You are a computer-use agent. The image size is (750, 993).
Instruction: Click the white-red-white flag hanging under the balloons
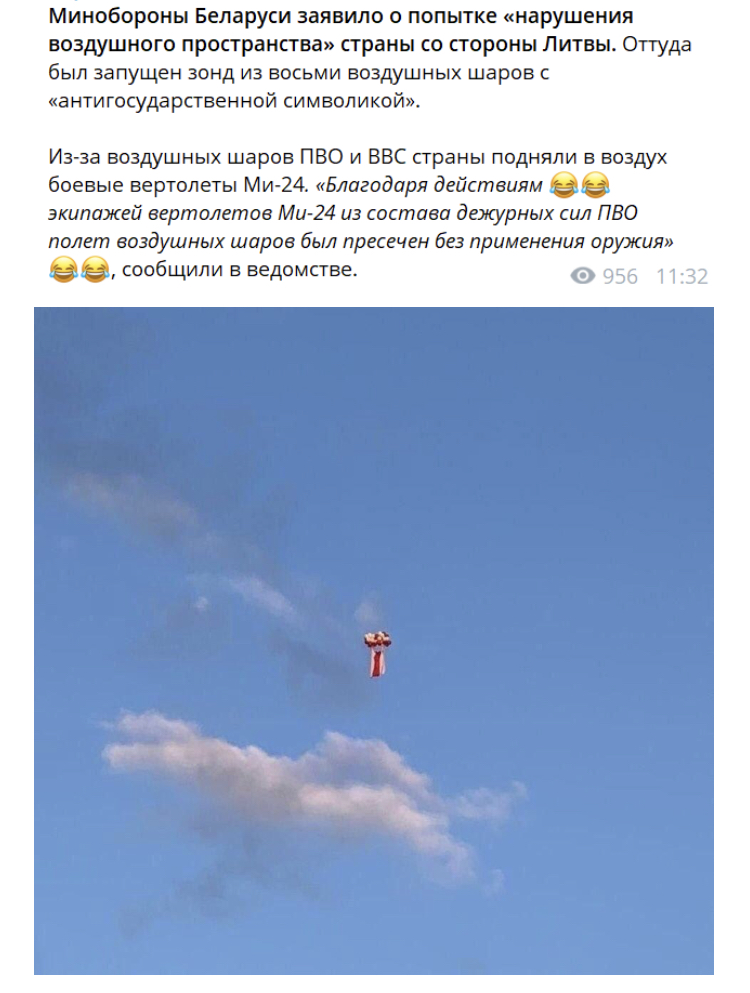click(x=378, y=662)
